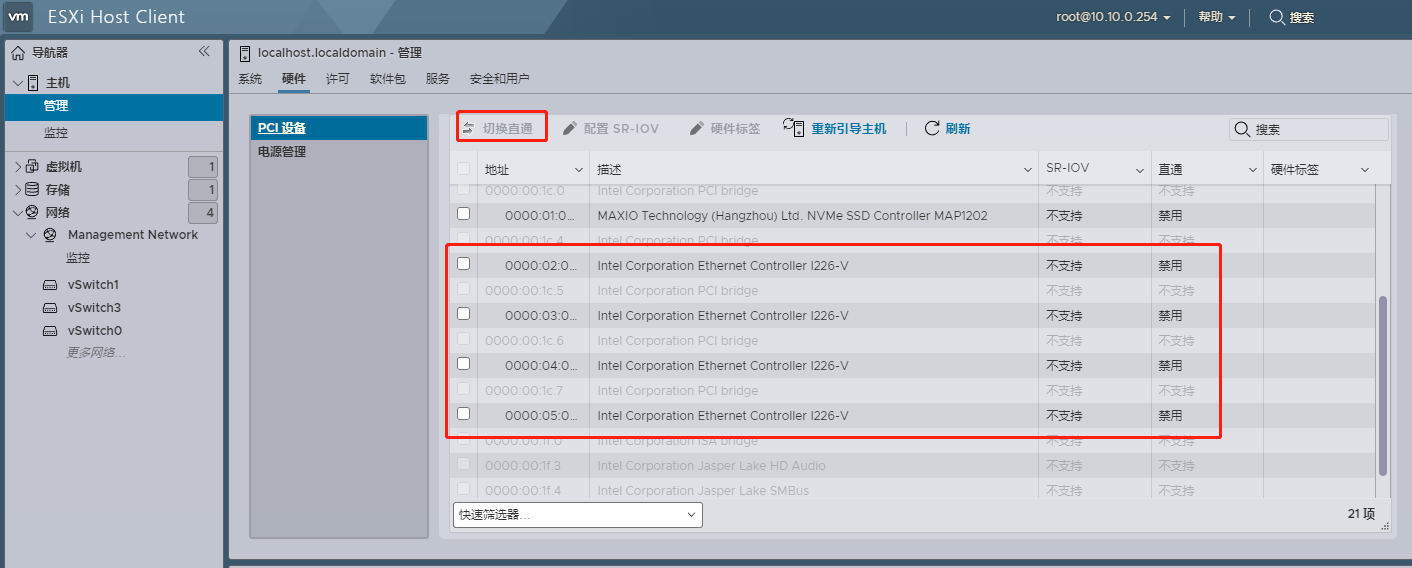Switch to the 许可 tab
Screen dimensions: 1412x568
(x=338, y=79)
